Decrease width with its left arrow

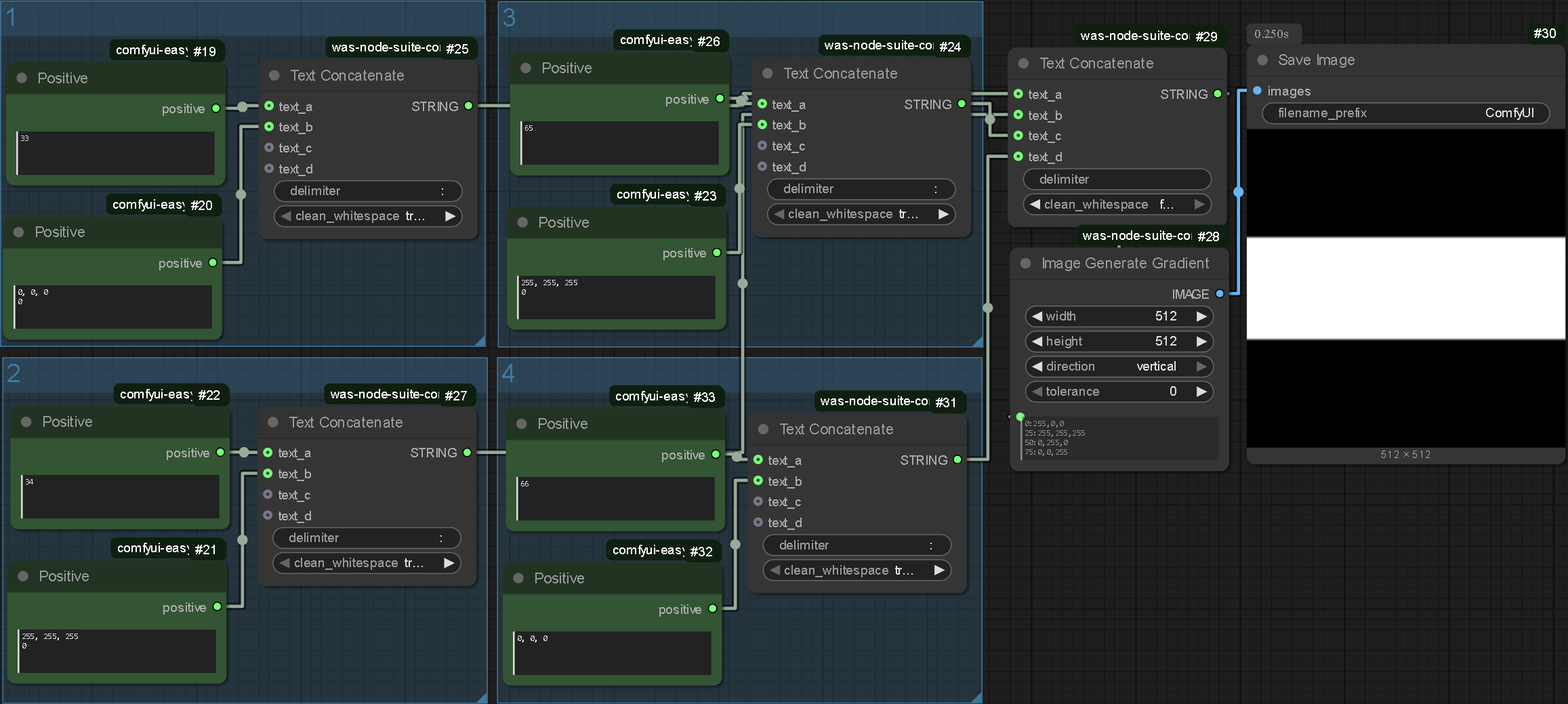coord(1037,316)
